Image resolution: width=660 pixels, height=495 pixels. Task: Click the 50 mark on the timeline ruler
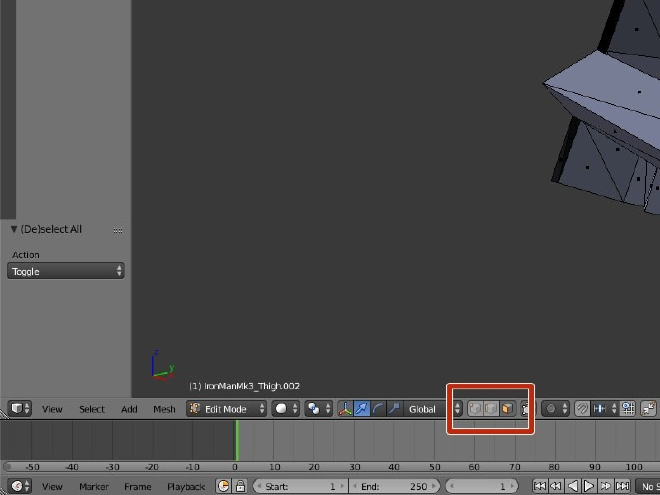(x=434, y=467)
